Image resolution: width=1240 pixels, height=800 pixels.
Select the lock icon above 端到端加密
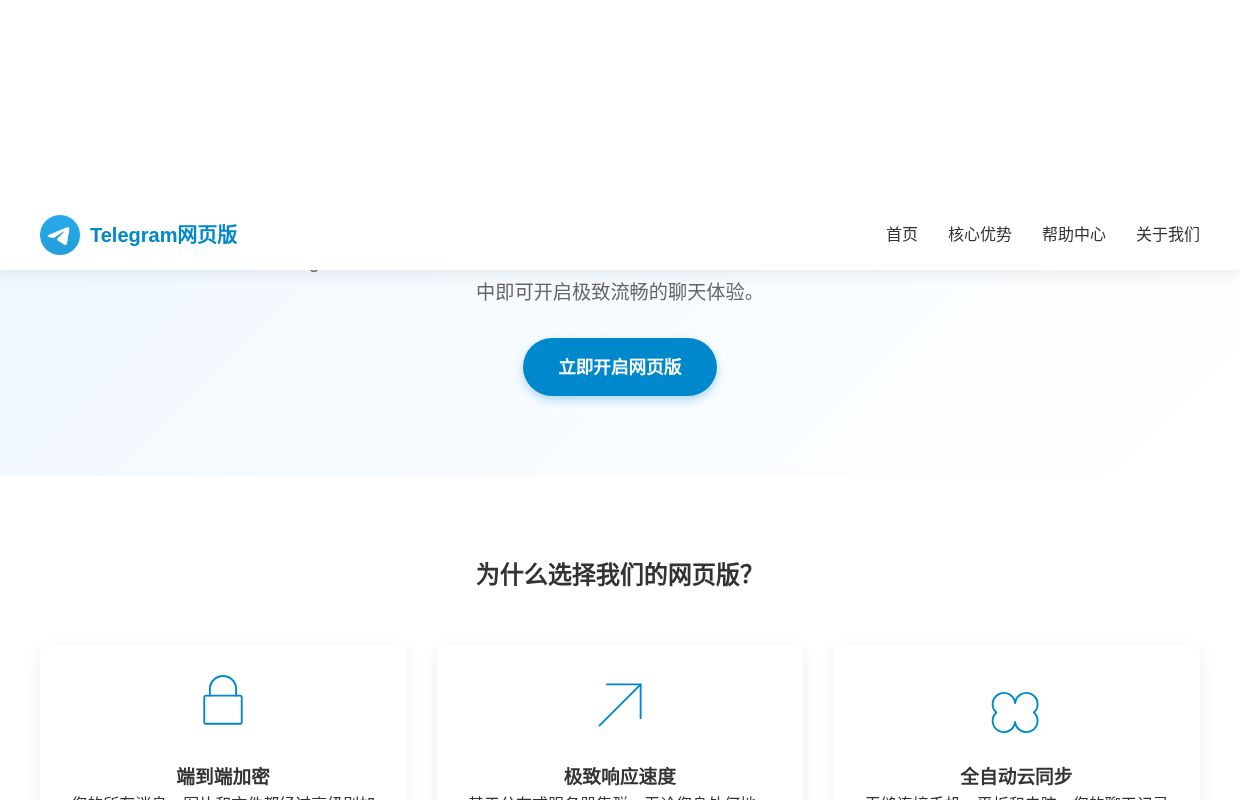(223, 700)
